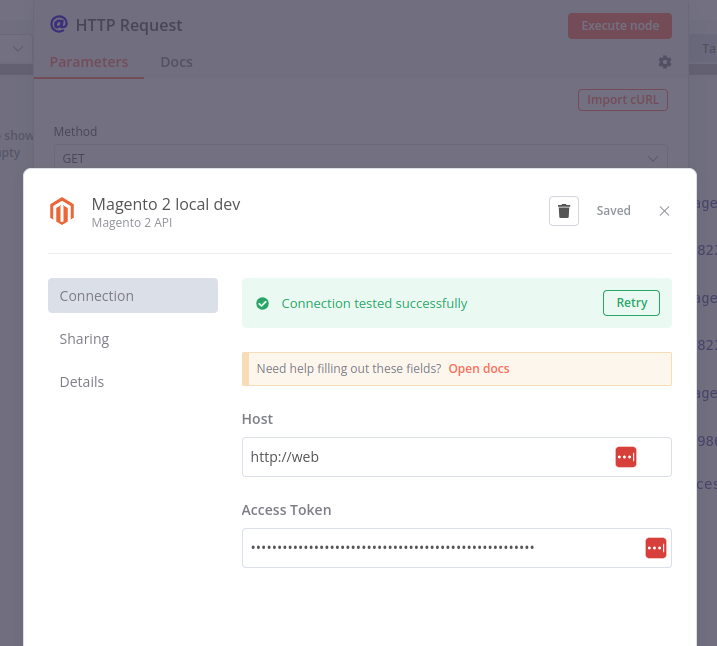Close the credential dialog
717x646 pixels.
pyautogui.click(x=664, y=211)
